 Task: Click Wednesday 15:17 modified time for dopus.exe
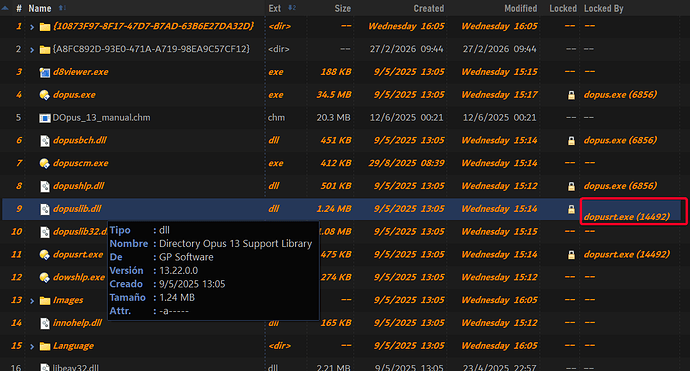499,95
